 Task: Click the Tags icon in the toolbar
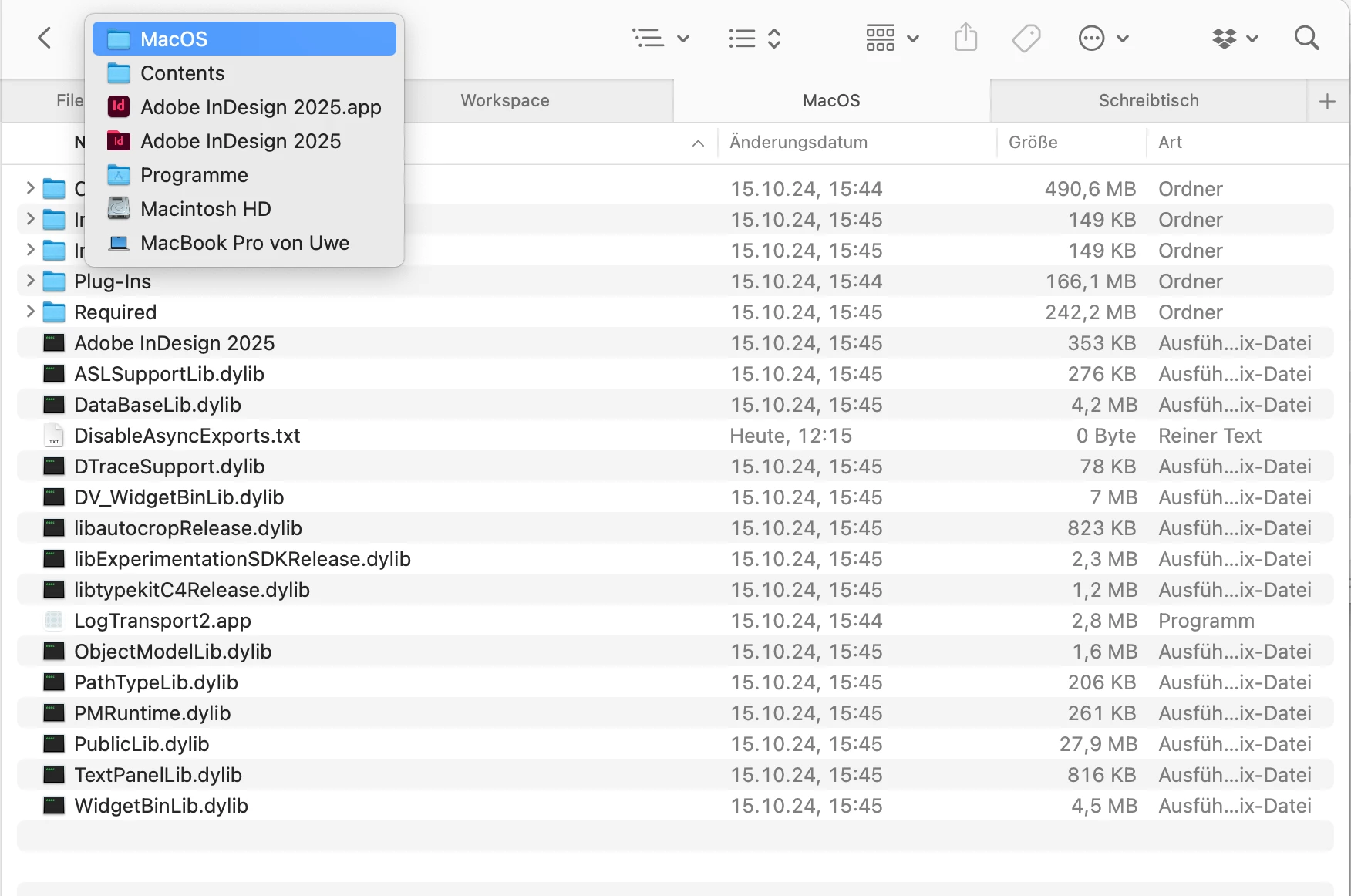(1026, 38)
